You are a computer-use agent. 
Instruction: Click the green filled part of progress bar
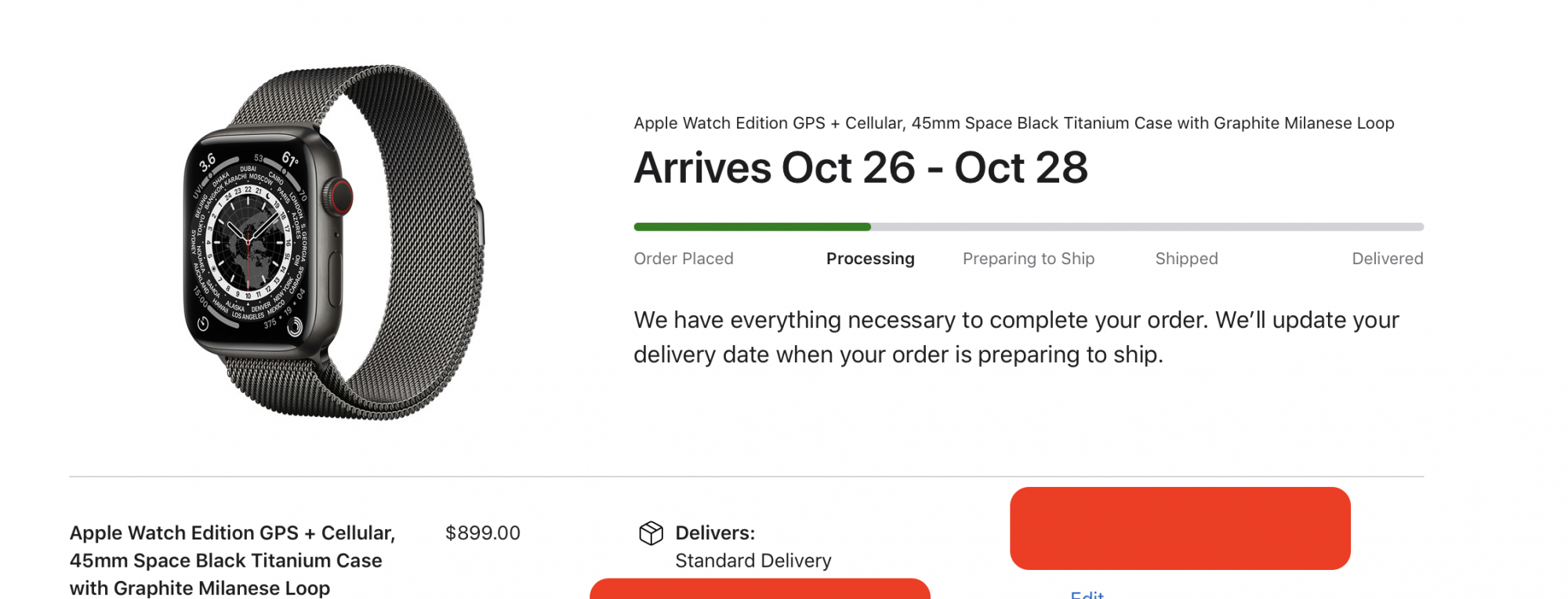click(752, 227)
